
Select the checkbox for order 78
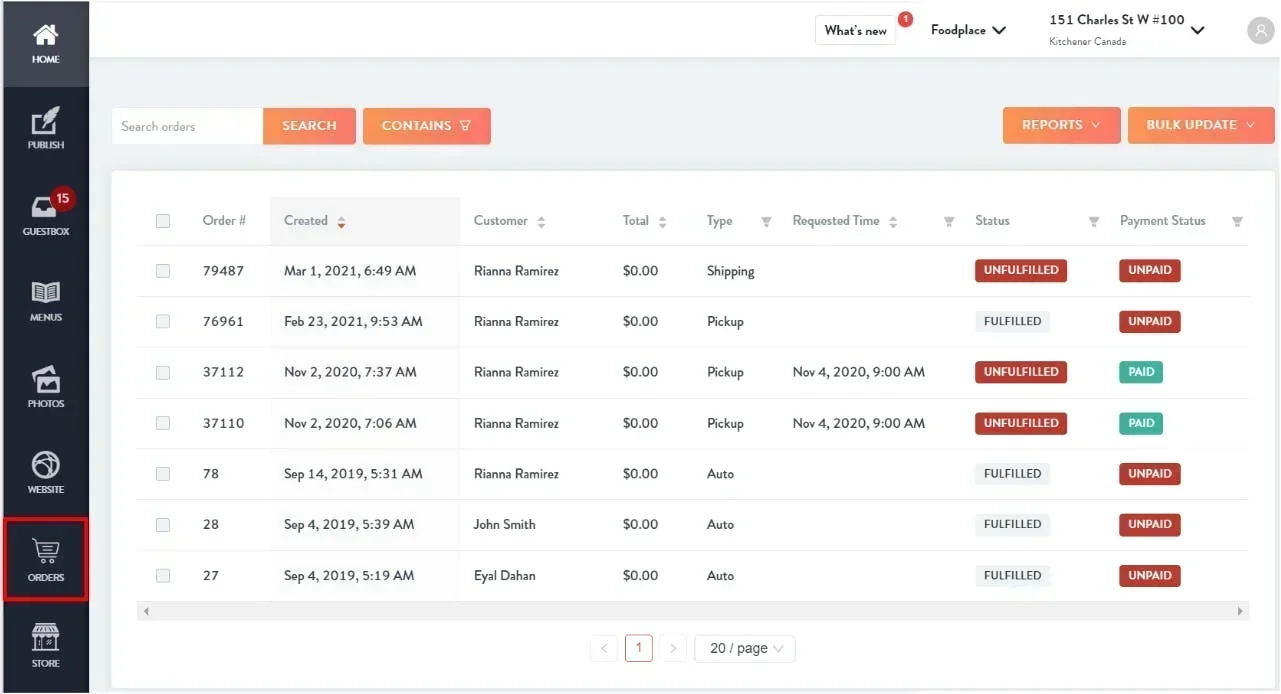[x=163, y=474]
